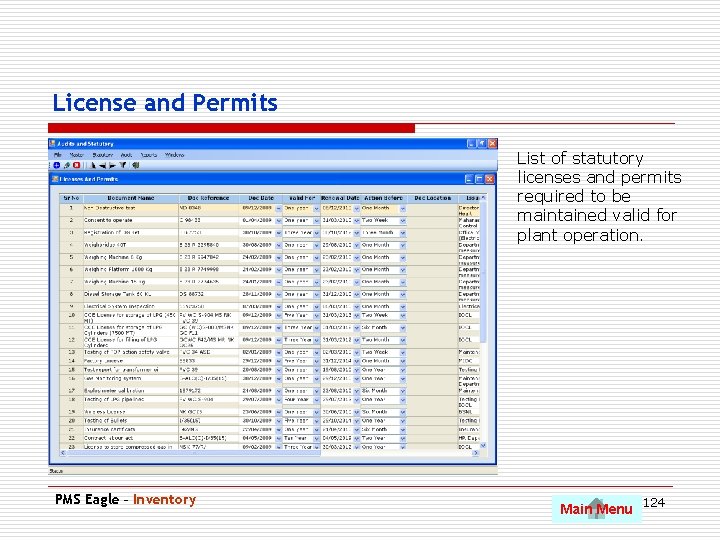This screenshot has height=540, width=720.
Task: Click the Audits and Statutory title bar icon
Action: pos(53,144)
